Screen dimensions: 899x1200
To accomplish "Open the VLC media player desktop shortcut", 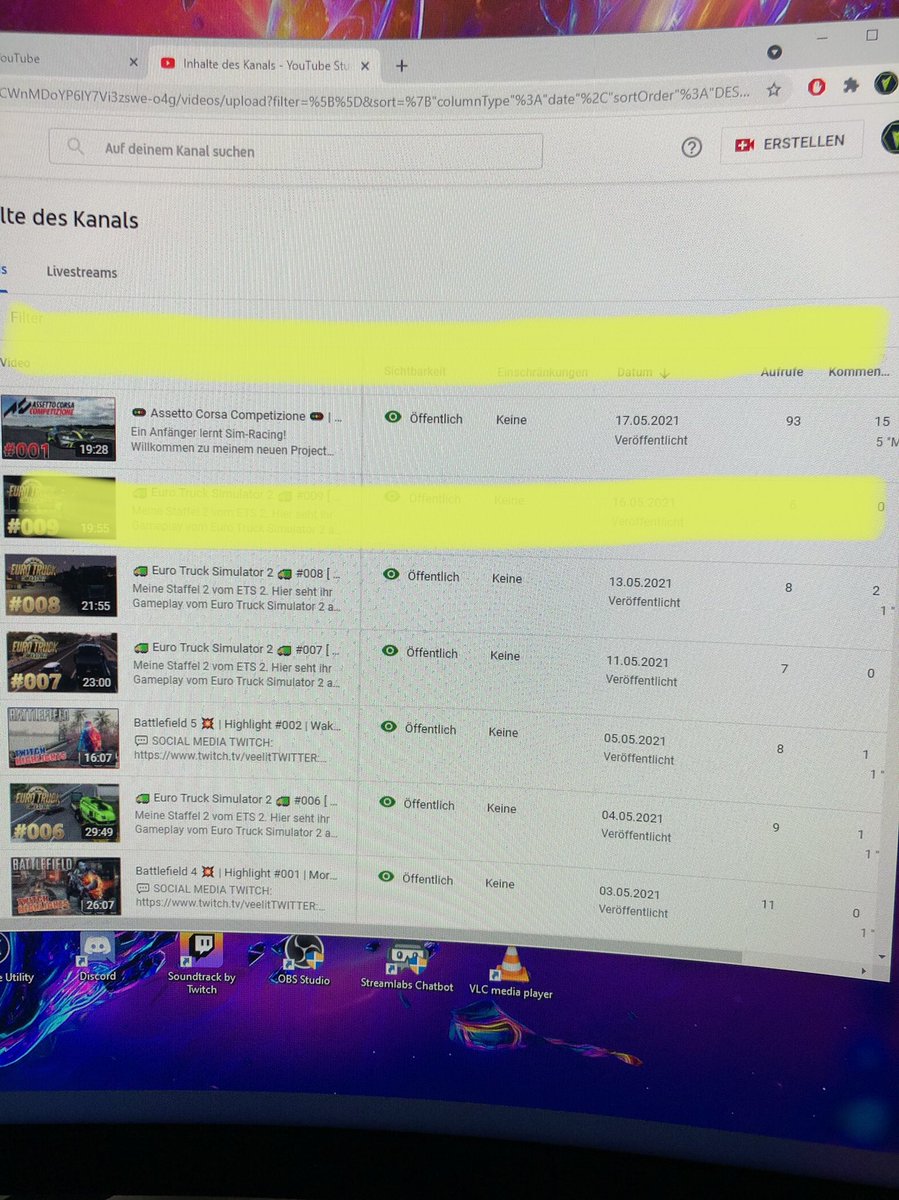I will click(x=510, y=973).
